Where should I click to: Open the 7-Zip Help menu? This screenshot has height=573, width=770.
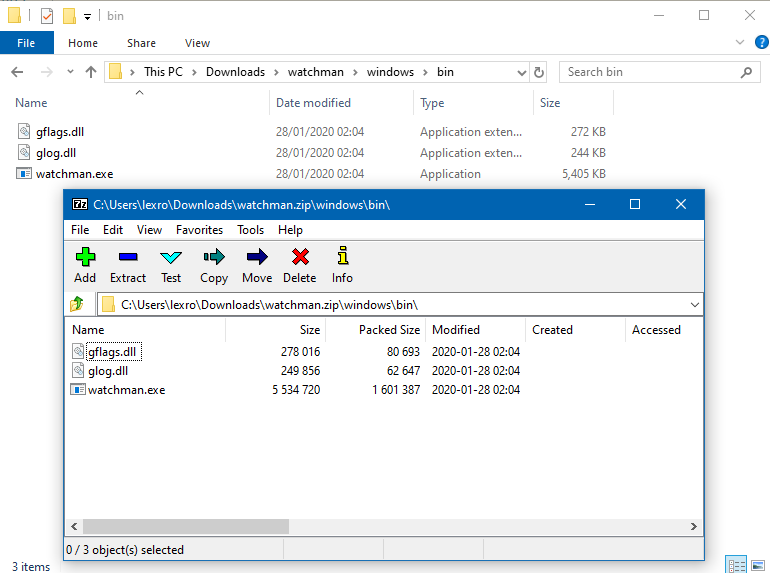pyautogui.click(x=290, y=230)
